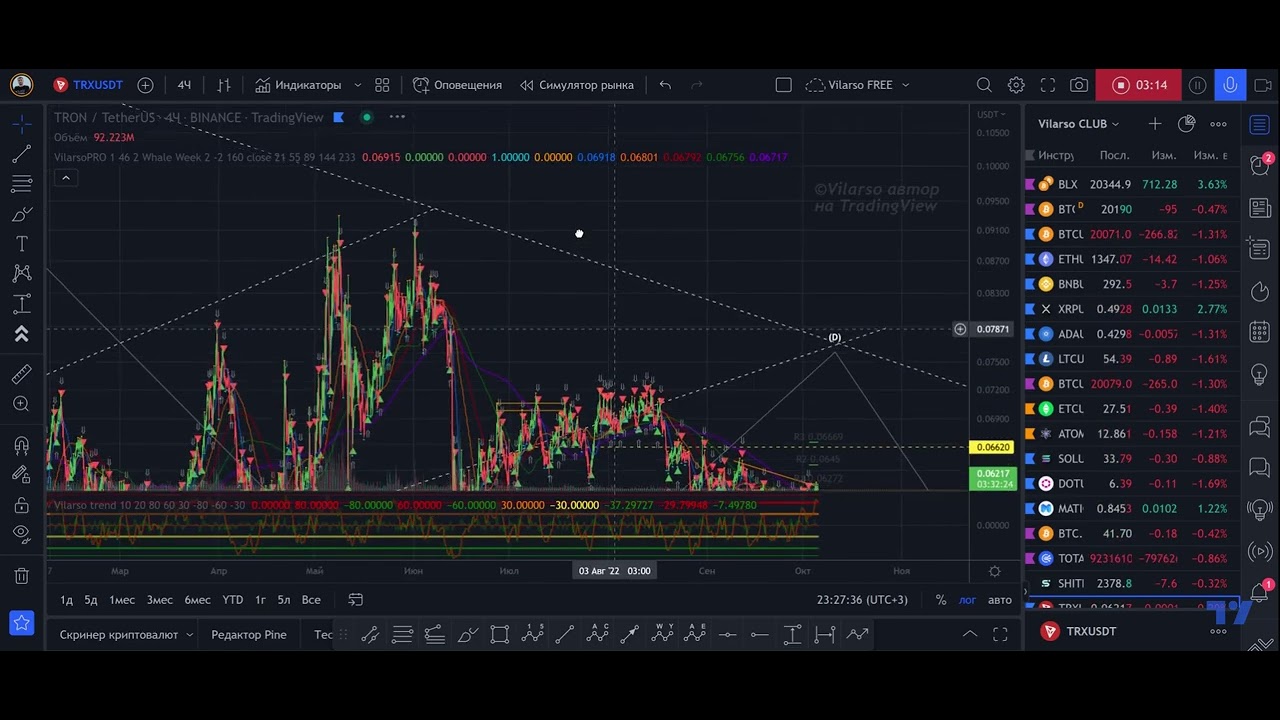
Task: Toggle the лог logarithmic scale
Action: tap(967, 600)
